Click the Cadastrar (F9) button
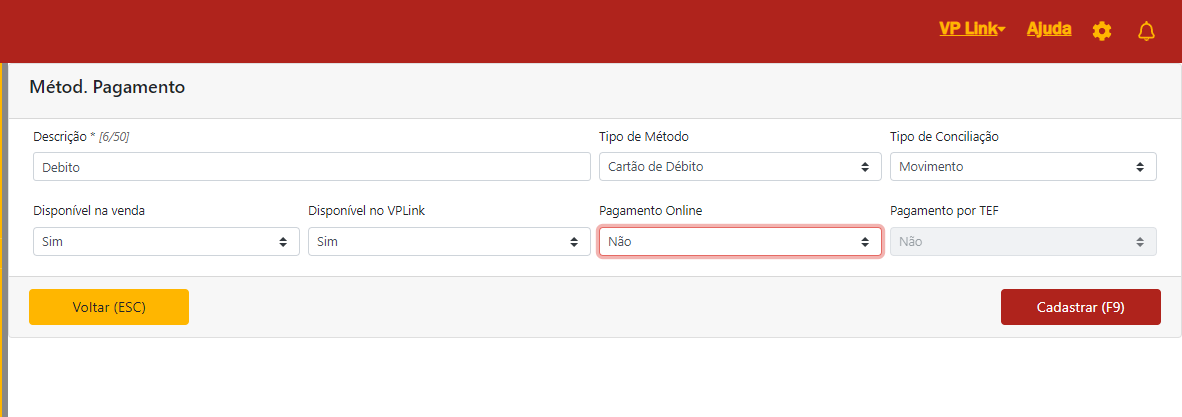The image size is (1182, 417). coord(1080,307)
